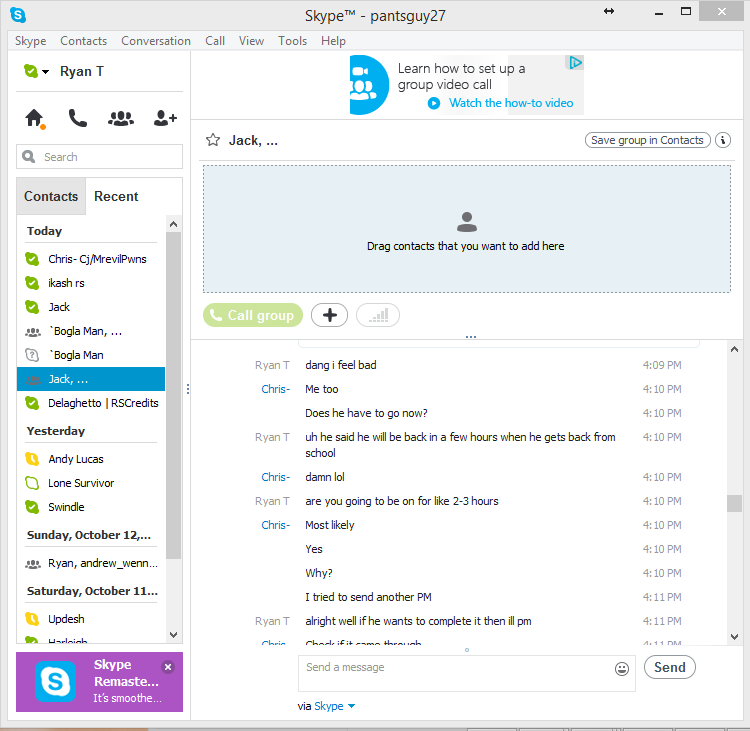Image resolution: width=750 pixels, height=731 pixels.
Task: Select the highlighted Jack, ... group conversation
Action: (91, 379)
